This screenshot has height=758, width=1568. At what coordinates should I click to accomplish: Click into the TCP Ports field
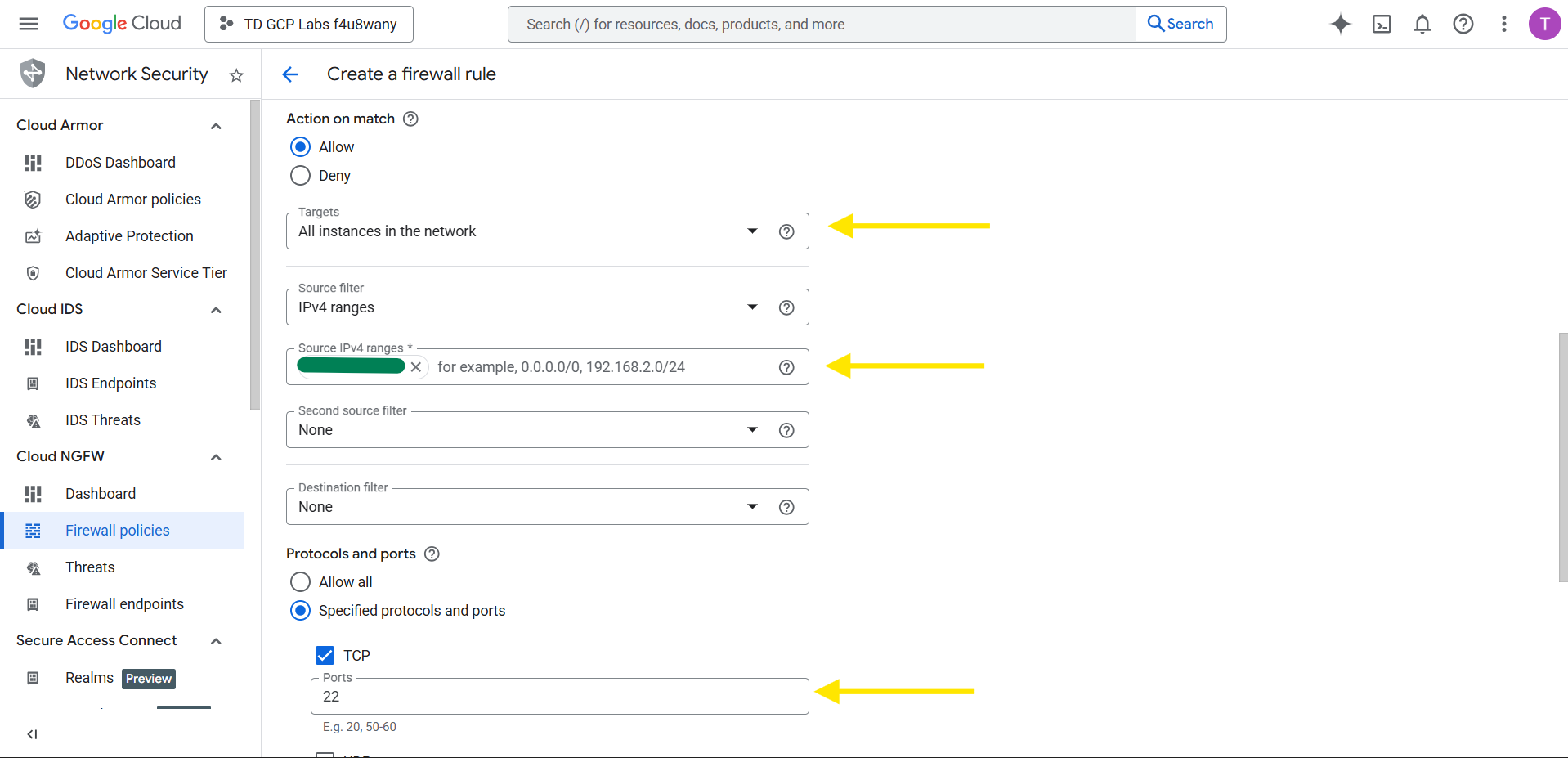pyautogui.click(x=560, y=696)
